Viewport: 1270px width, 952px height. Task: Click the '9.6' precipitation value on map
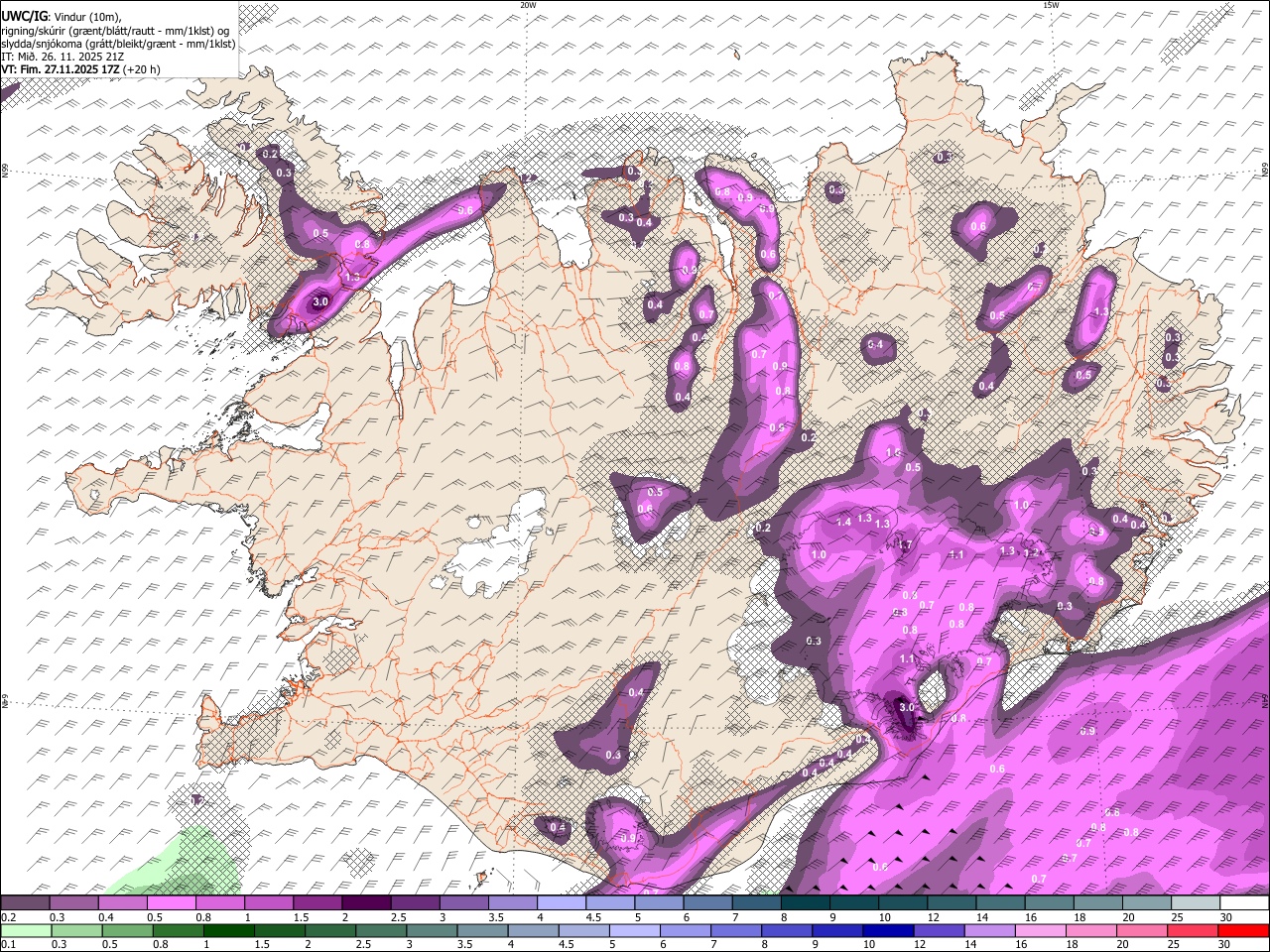465,210
